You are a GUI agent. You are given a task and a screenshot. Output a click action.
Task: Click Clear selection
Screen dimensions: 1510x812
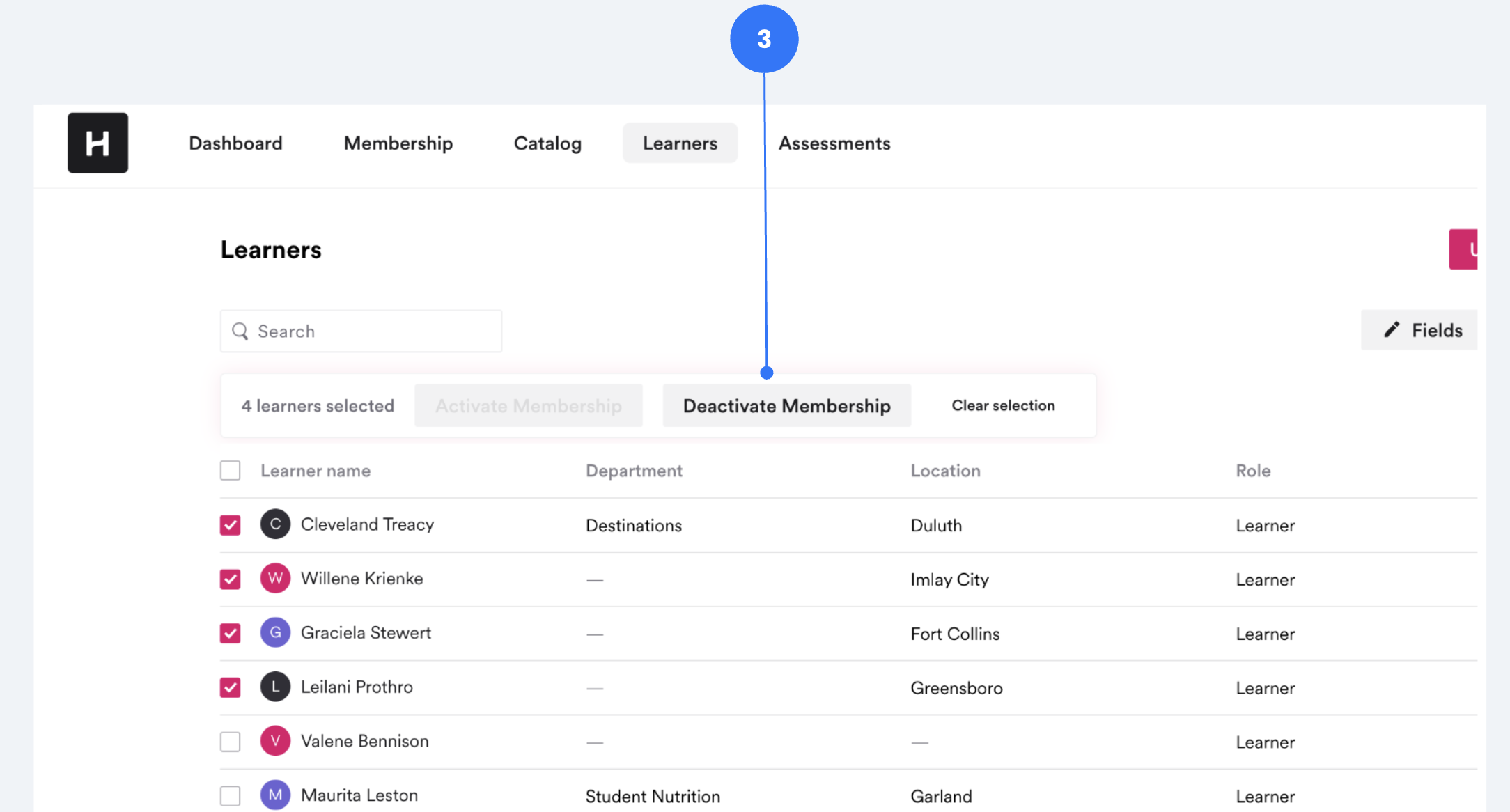click(1004, 406)
